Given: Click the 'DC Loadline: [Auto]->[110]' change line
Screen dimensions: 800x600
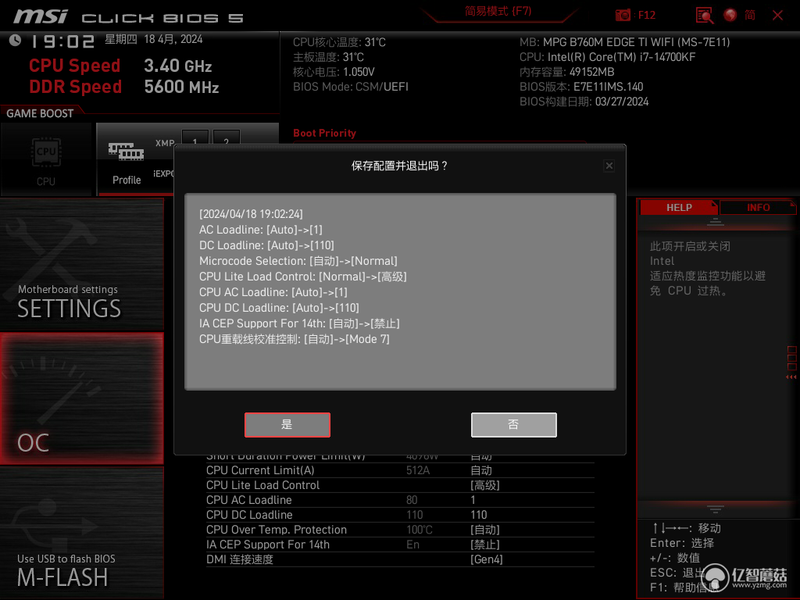Looking at the screenshot, I should pos(267,245).
